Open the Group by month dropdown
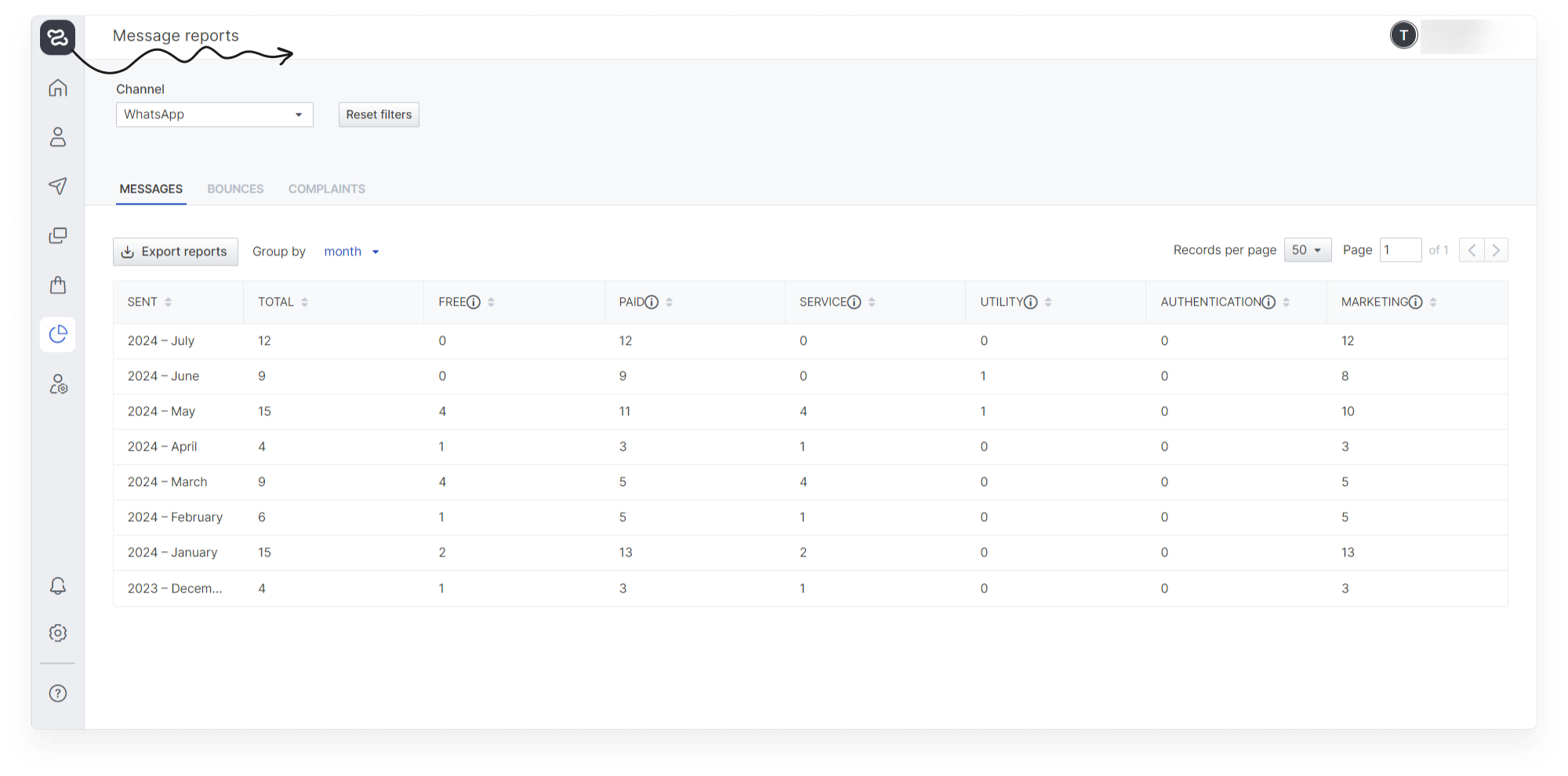The width and height of the screenshot is (1568, 776). [x=351, y=252]
